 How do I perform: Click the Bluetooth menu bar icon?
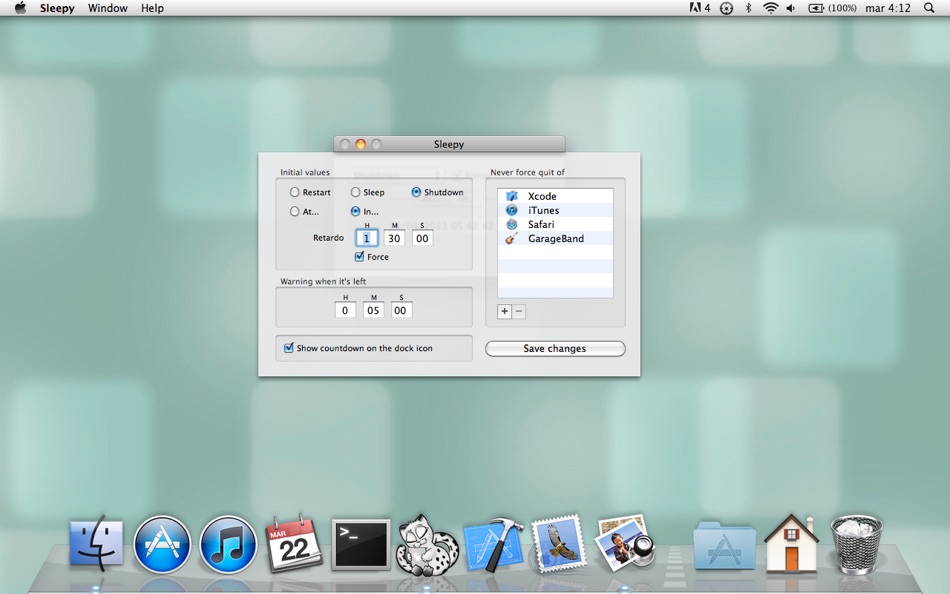(748, 8)
